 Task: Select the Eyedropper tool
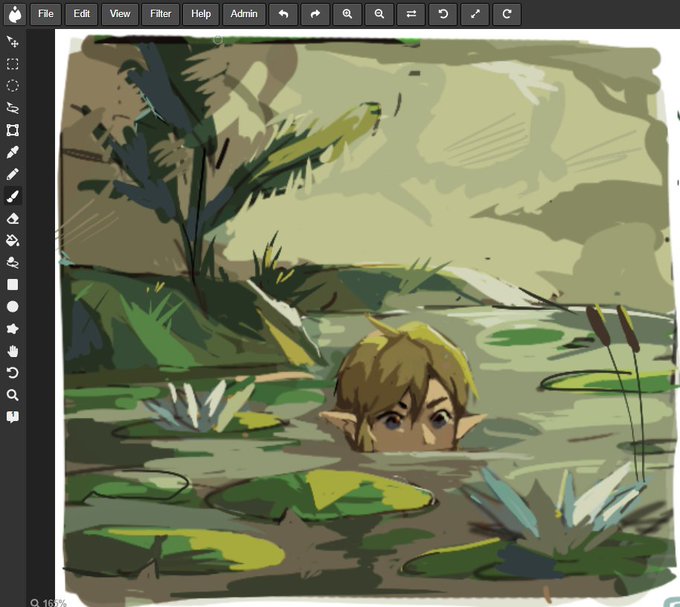(13, 152)
